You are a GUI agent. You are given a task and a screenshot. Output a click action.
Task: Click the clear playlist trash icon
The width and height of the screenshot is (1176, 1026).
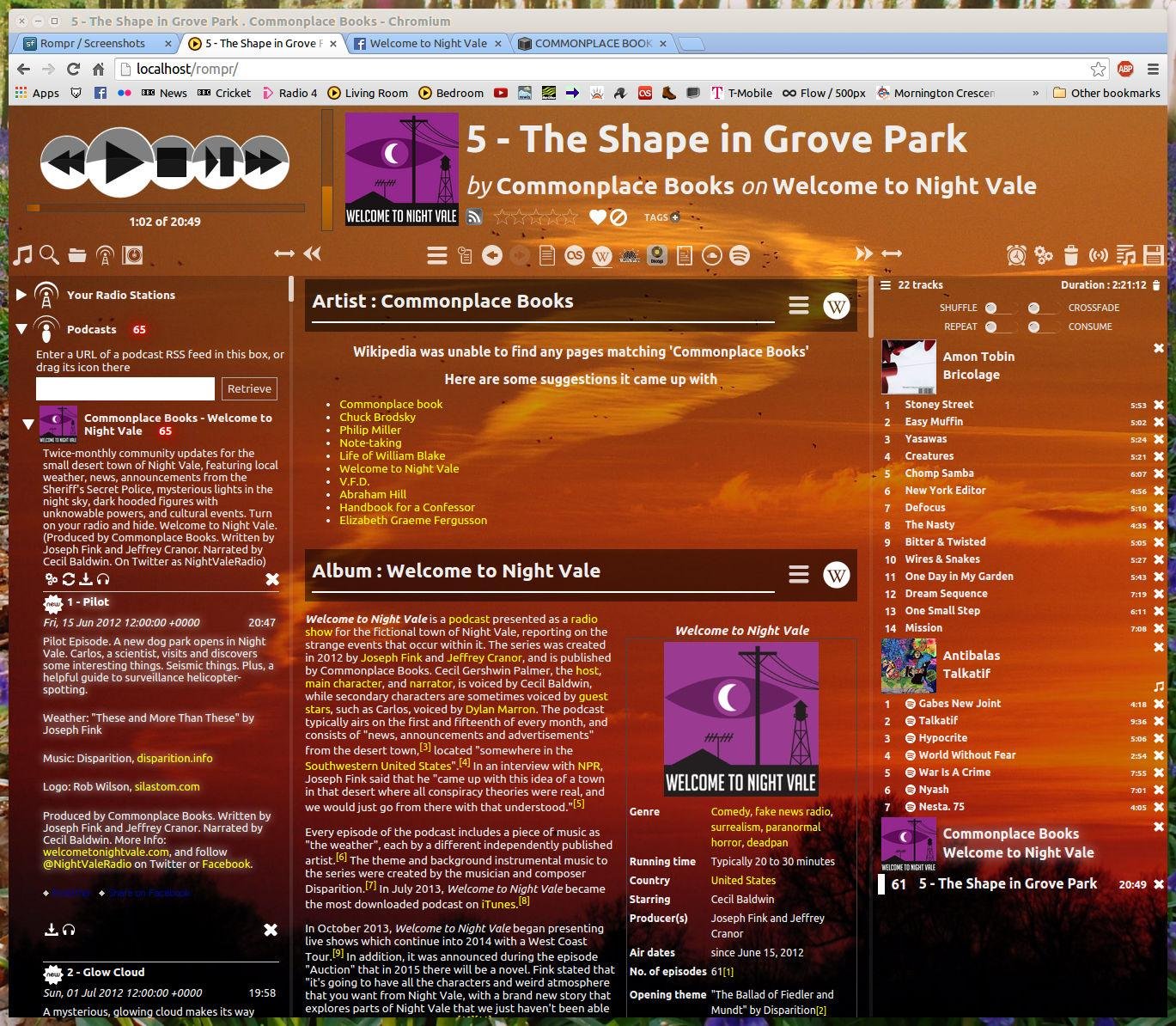tap(1070, 254)
